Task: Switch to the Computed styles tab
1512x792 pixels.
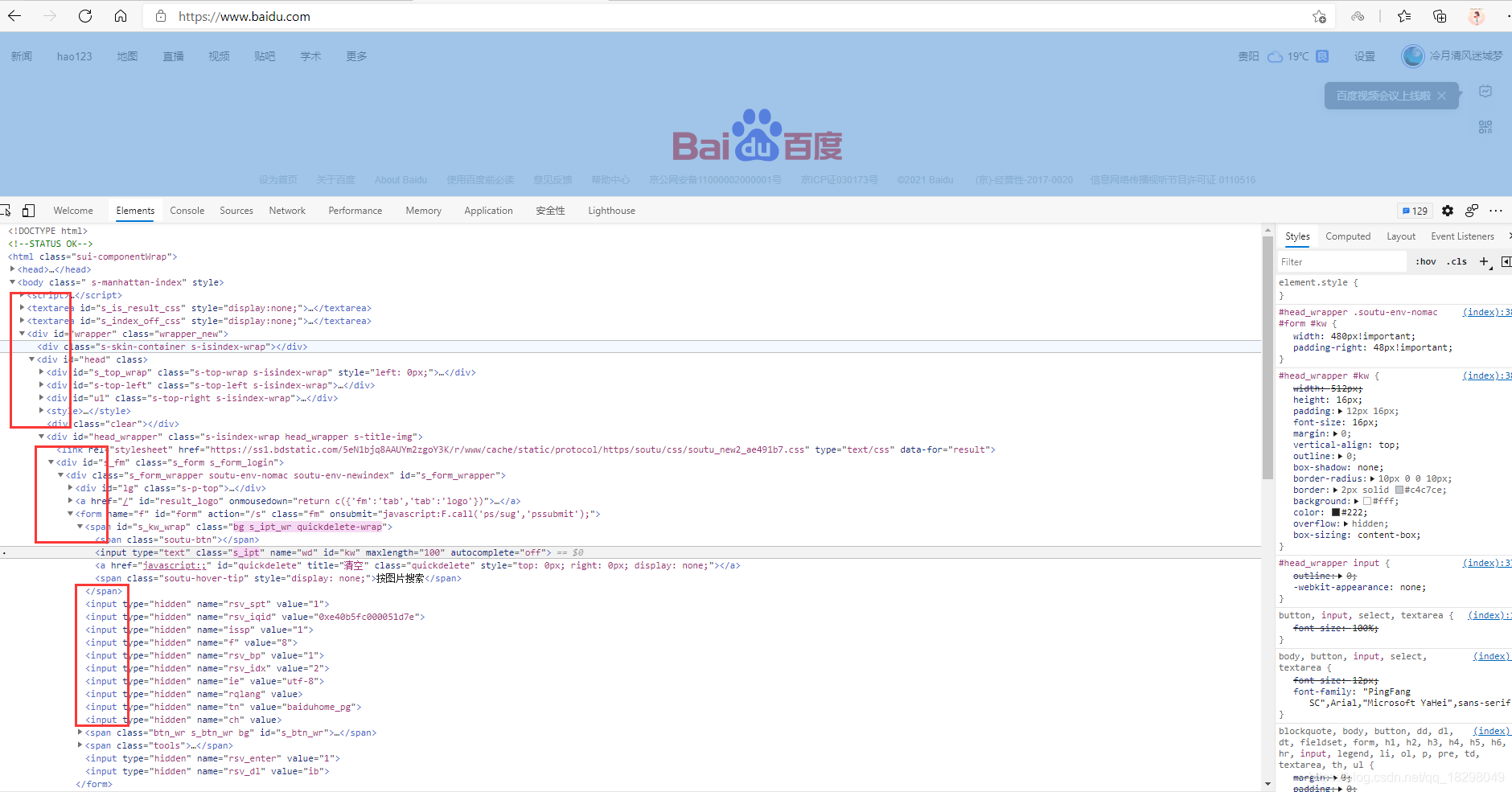Action: 1348,236
